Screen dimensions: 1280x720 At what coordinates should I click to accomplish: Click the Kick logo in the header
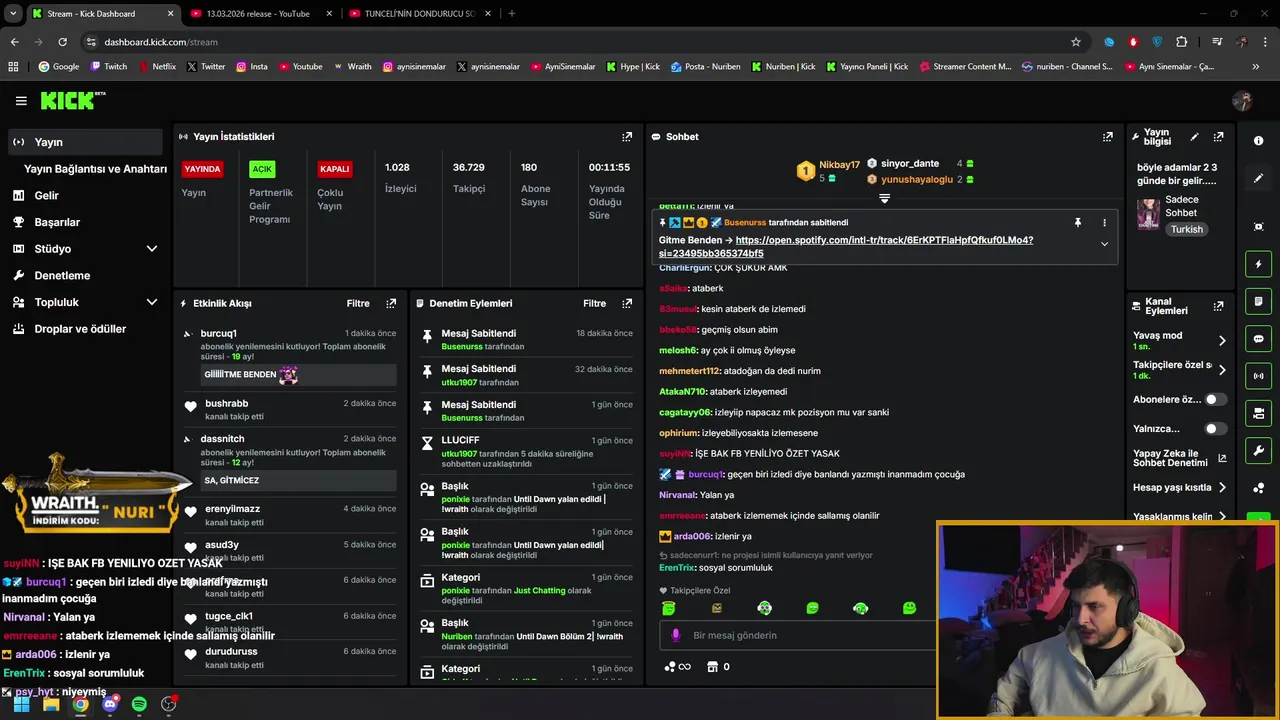pos(72,100)
